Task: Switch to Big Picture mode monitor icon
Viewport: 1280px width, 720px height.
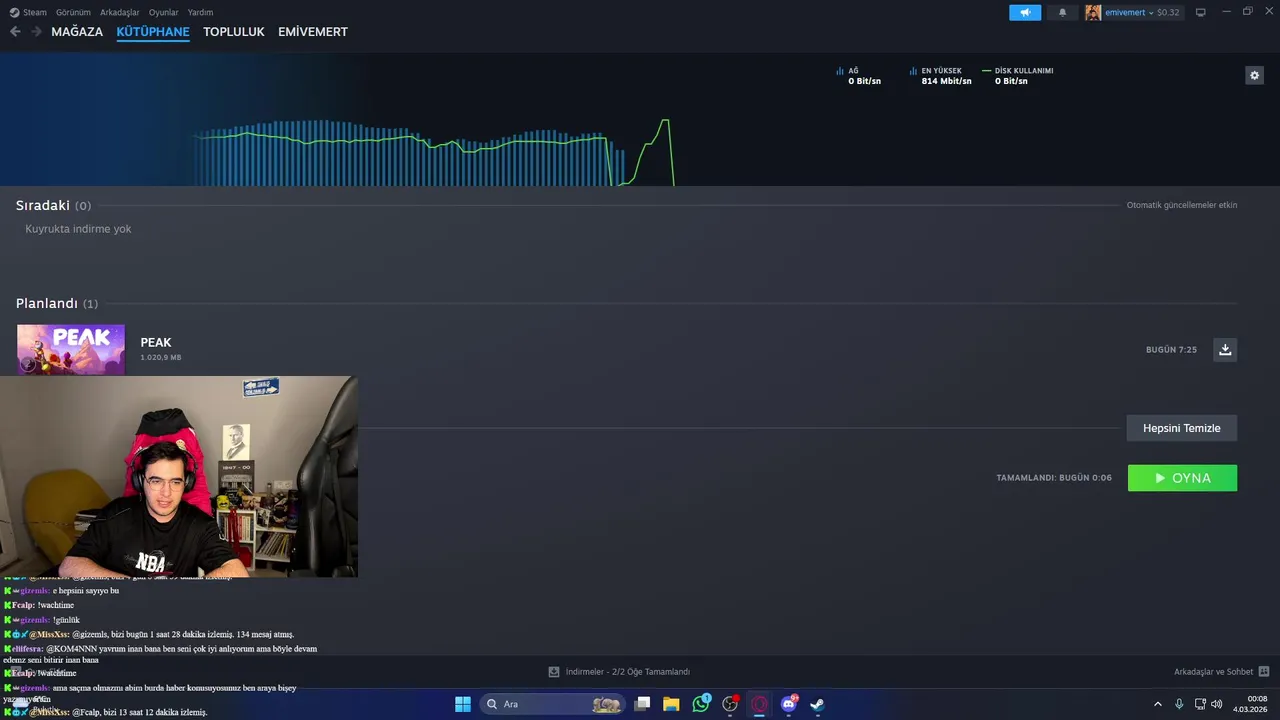Action: [x=1201, y=12]
